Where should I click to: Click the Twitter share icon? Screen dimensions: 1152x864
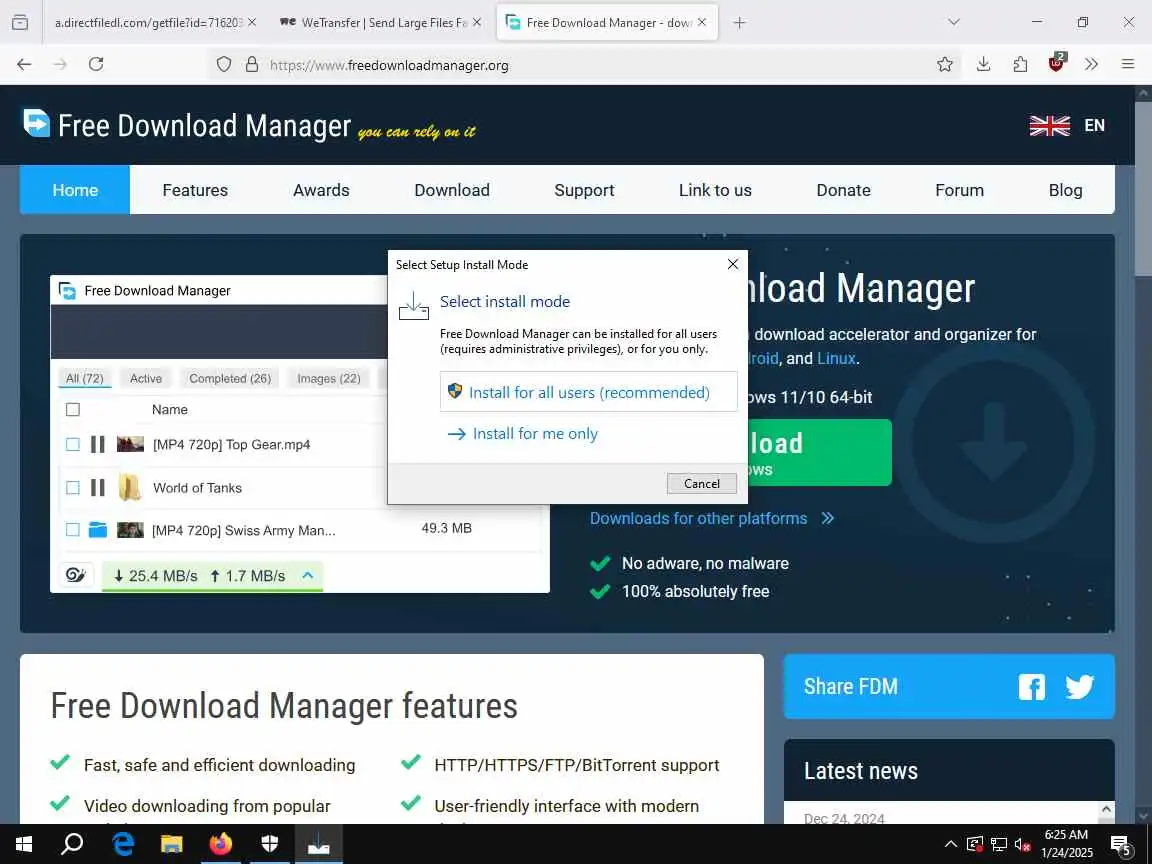click(x=1079, y=687)
